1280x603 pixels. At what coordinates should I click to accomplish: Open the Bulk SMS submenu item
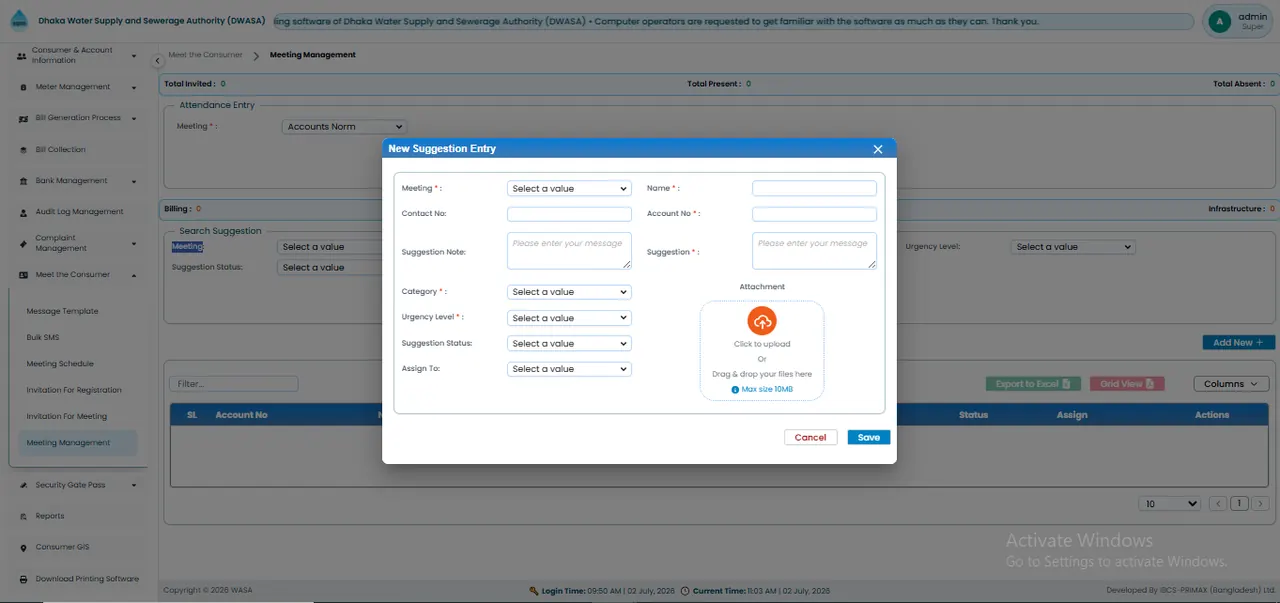click(x=43, y=337)
